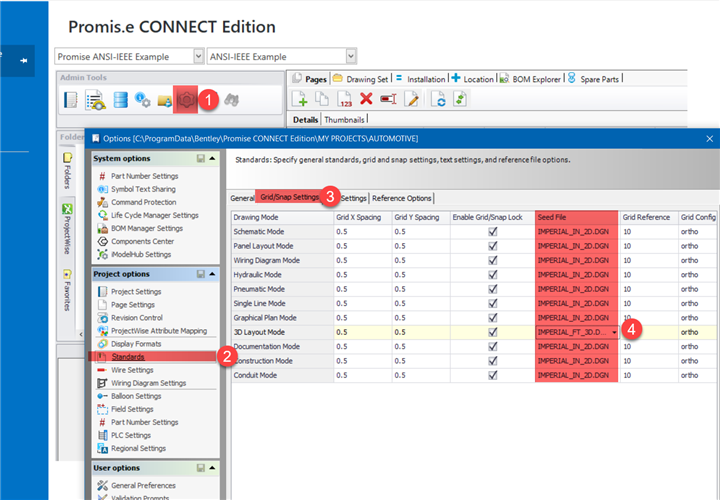Click the info-gear icon in Admin Tools
The width and height of the screenshot is (720, 500).
click(142, 100)
